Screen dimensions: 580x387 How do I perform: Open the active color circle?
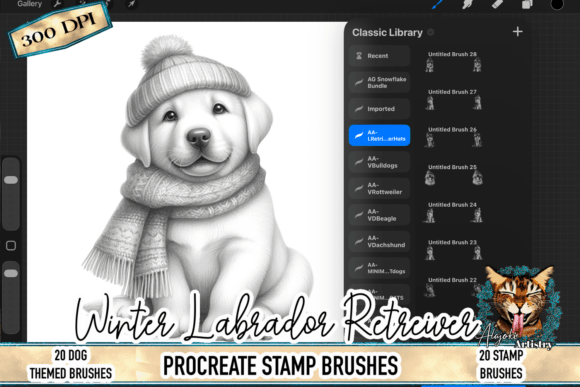[x=557, y=4]
